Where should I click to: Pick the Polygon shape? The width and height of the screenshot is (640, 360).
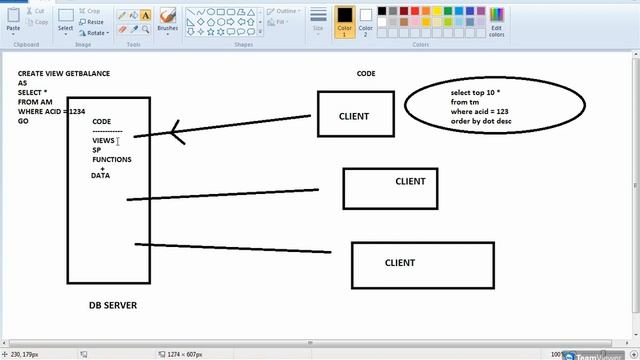click(241, 13)
